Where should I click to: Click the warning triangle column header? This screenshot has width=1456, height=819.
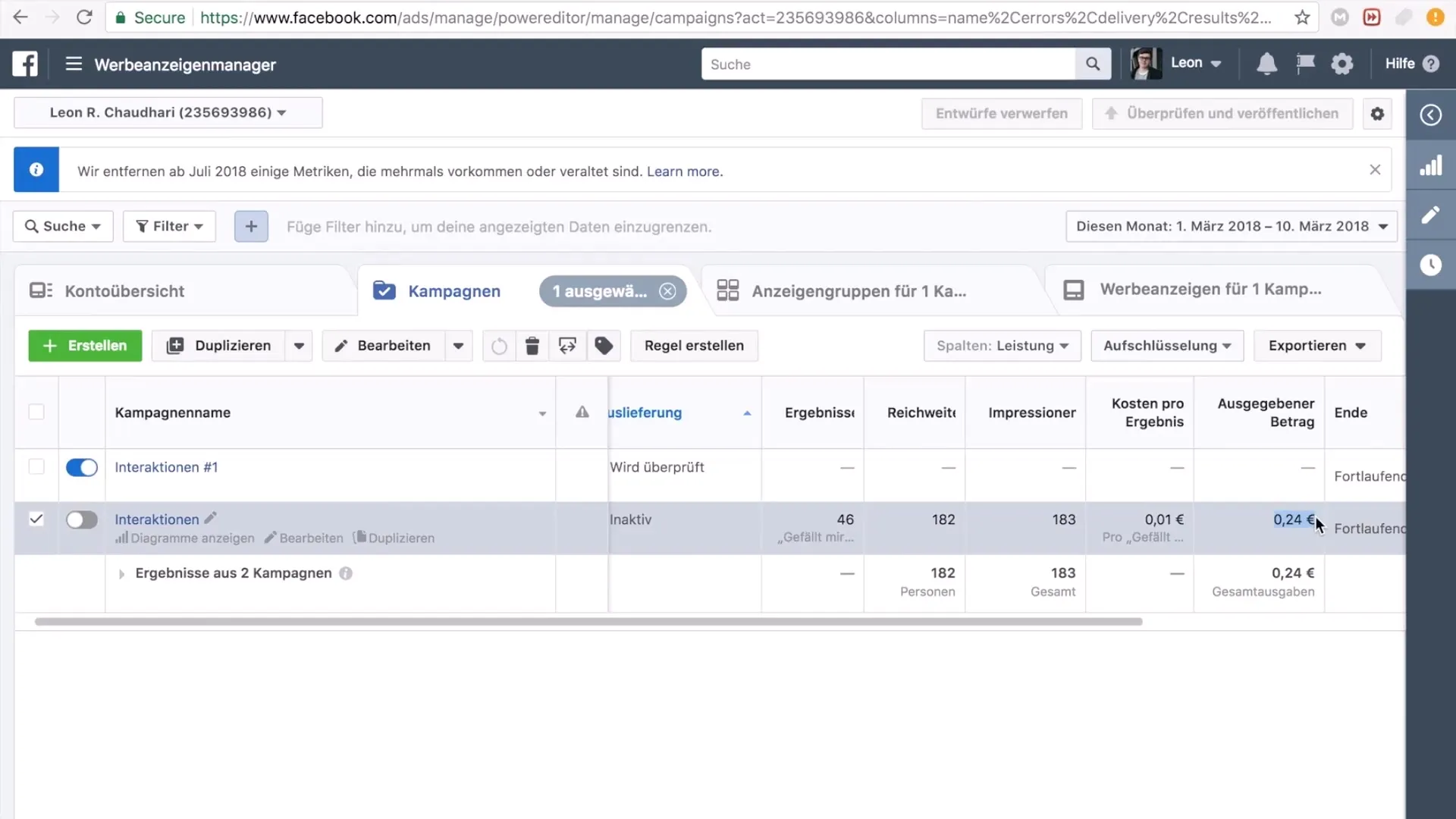tap(582, 412)
